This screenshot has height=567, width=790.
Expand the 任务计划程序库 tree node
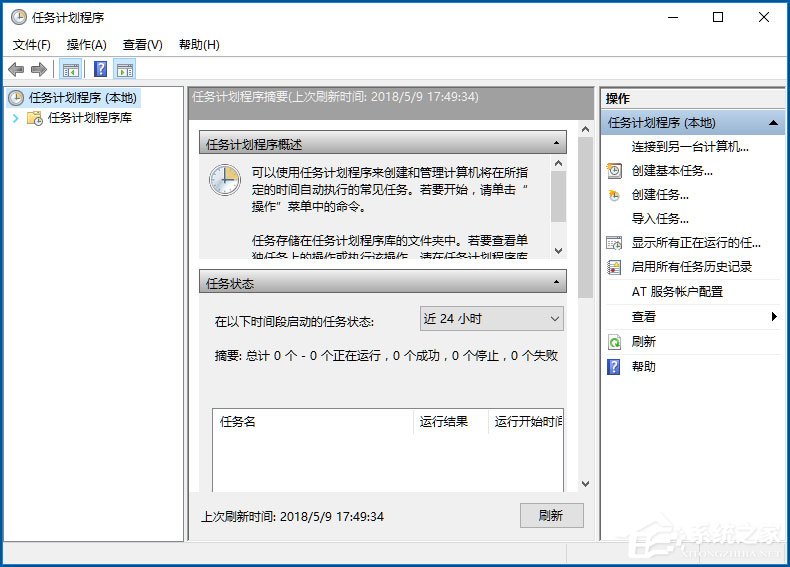16,118
